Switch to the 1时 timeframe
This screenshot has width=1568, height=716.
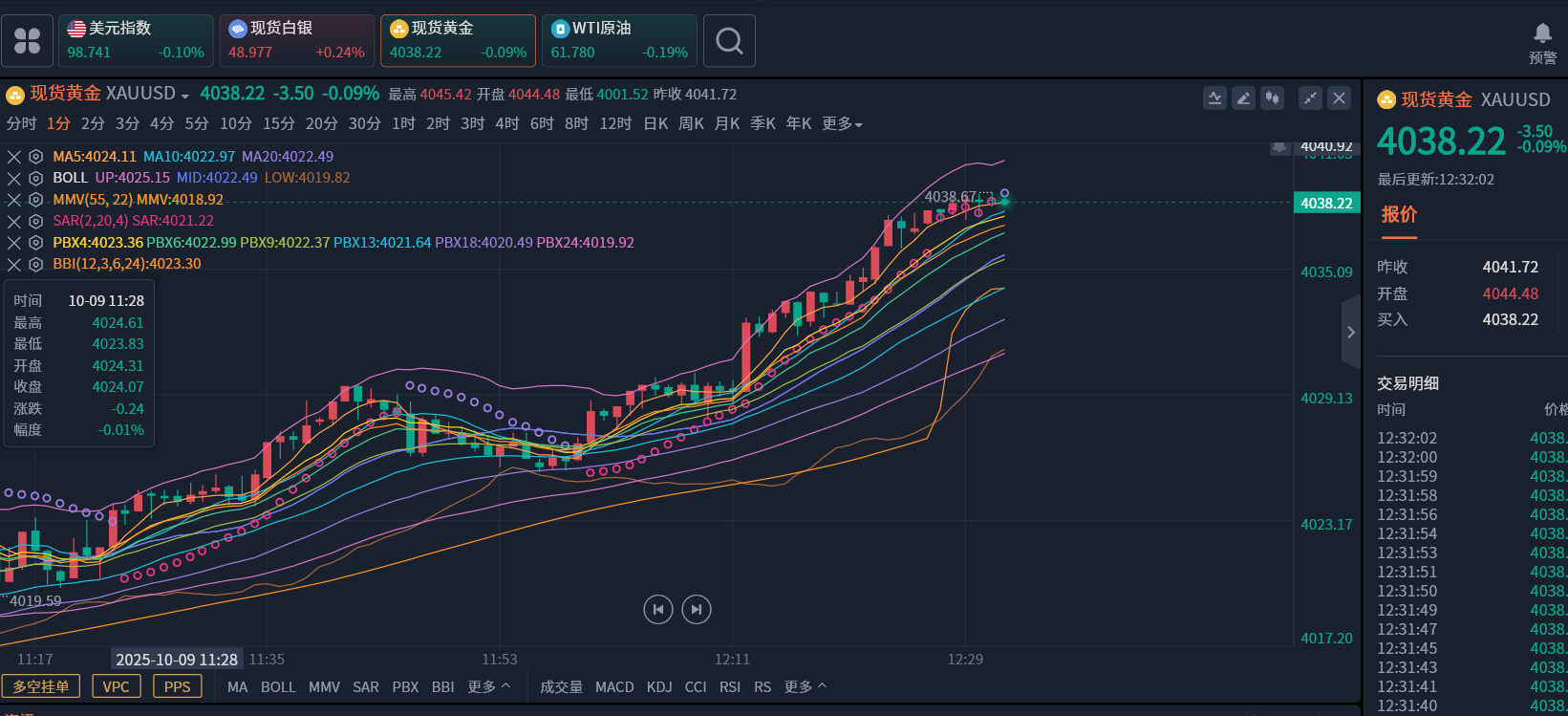(403, 124)
